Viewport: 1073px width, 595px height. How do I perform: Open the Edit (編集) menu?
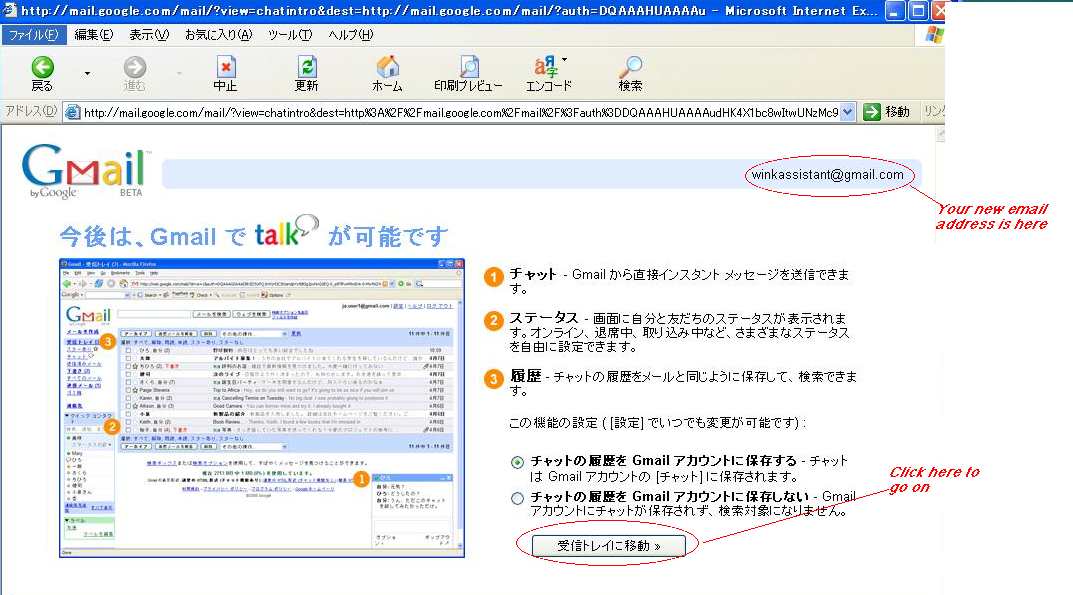pos(93,35)
